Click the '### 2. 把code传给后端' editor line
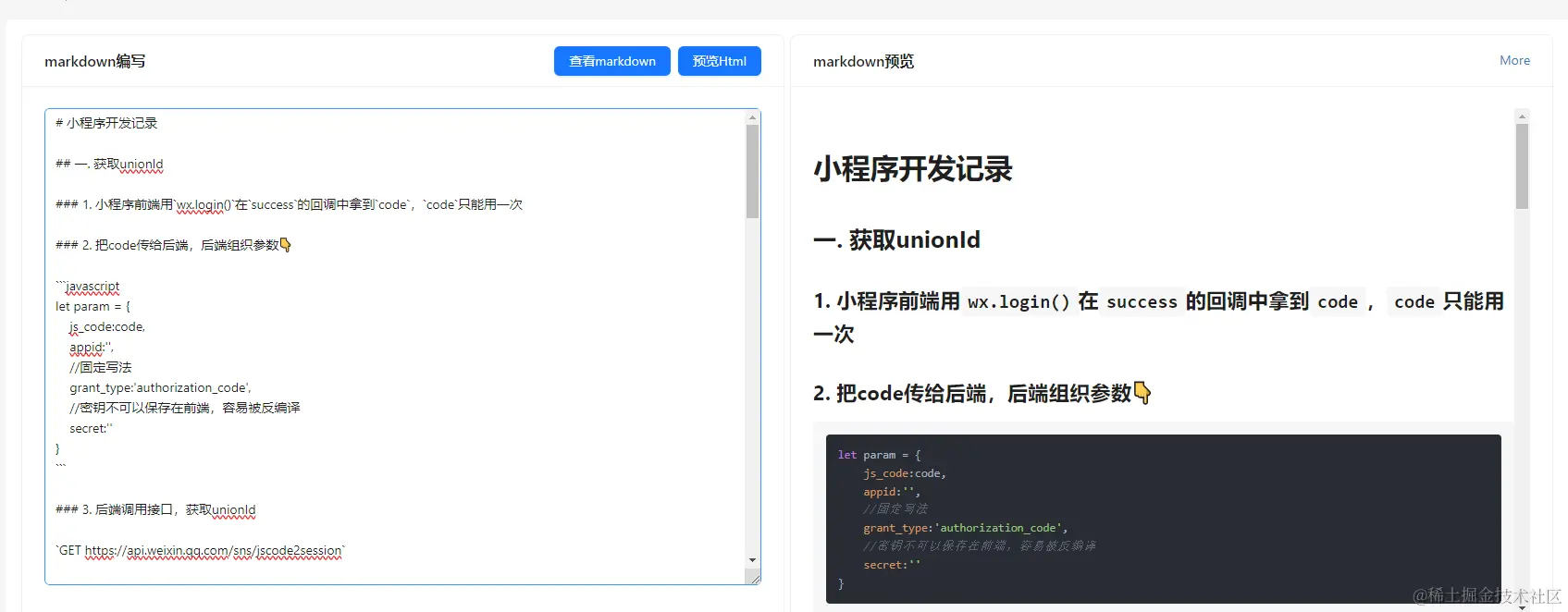Viewport: 1568px width, 612px height. [x=173, y=245]
